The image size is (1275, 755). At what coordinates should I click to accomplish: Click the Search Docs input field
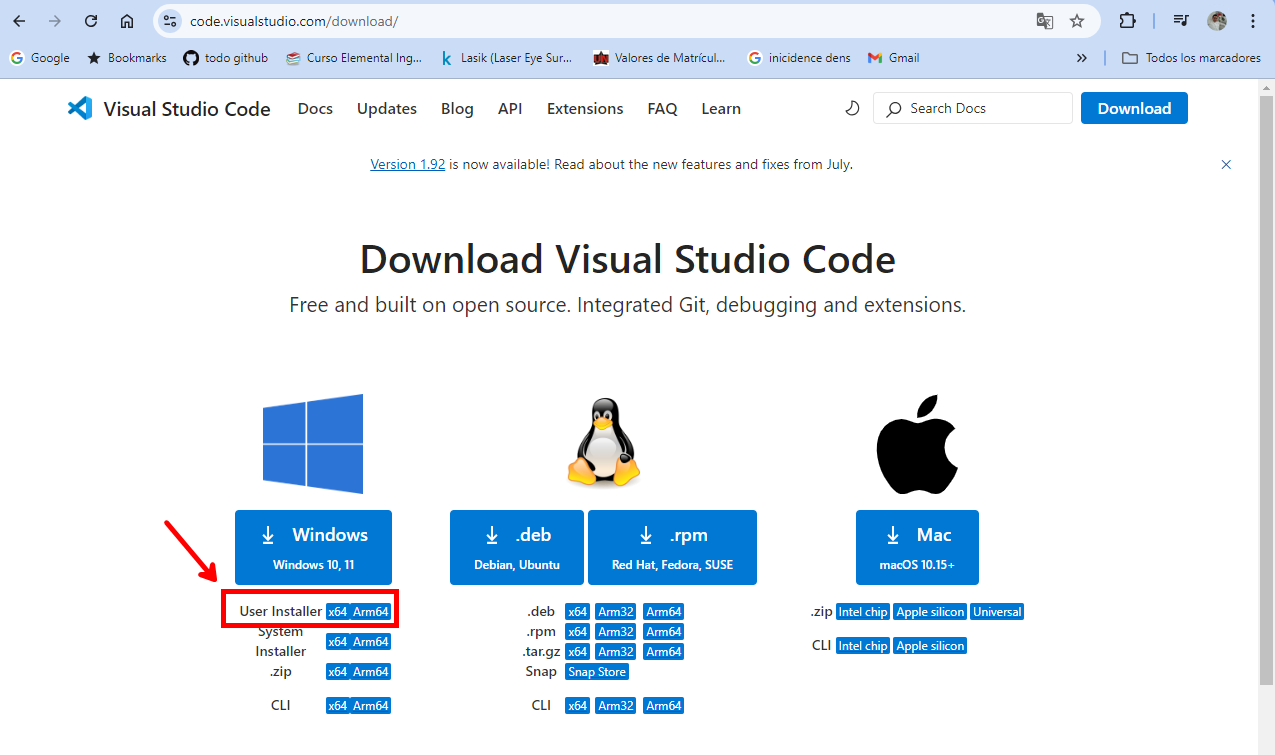(973, 108)
